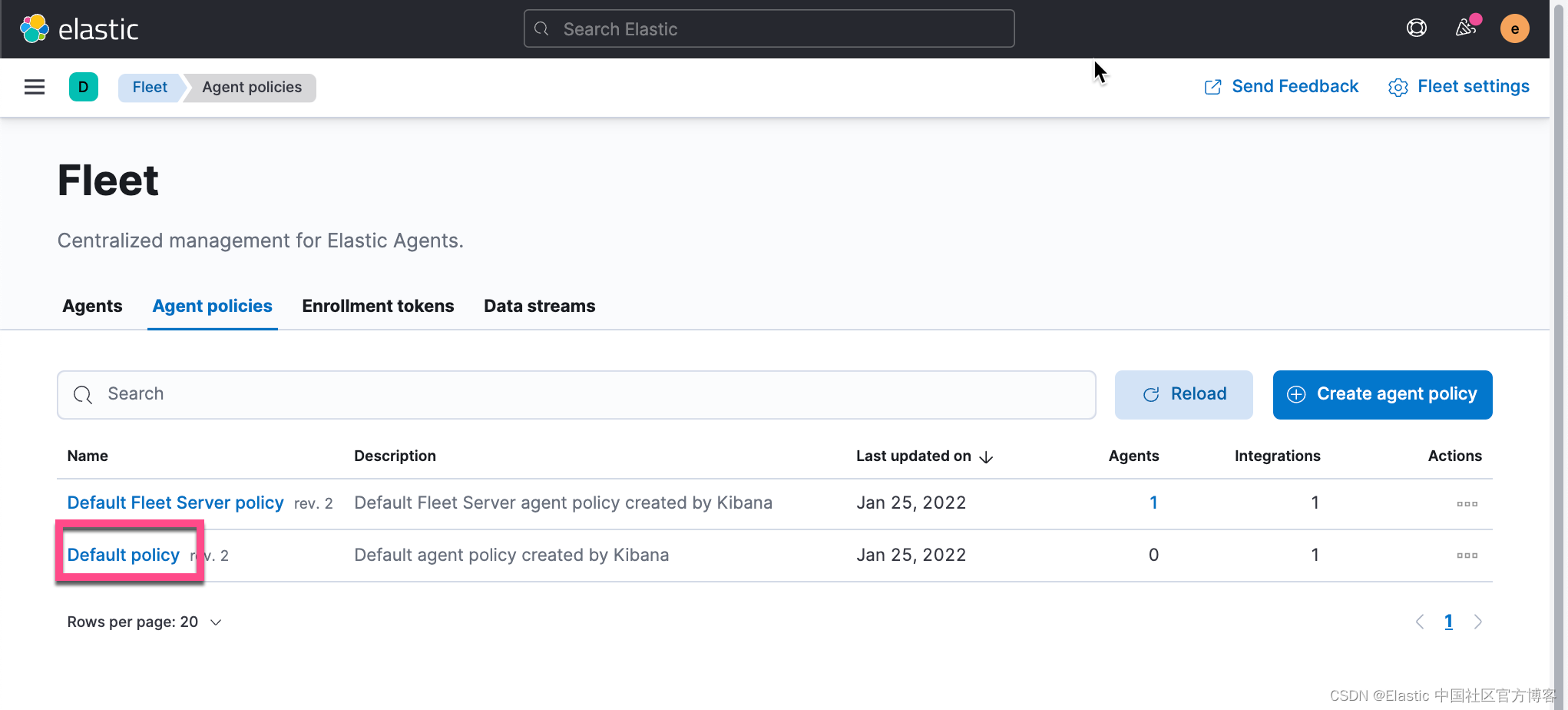The width and height of the screenshot is (1568, 710).
Task: Open actions menu for Default policy row
Action: pos(1467,556)
